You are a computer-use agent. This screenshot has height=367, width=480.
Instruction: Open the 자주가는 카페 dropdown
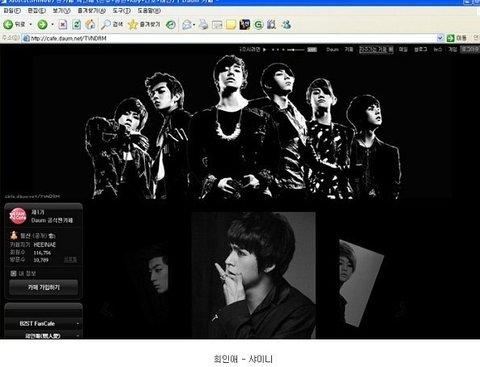(x=376, y=49)
